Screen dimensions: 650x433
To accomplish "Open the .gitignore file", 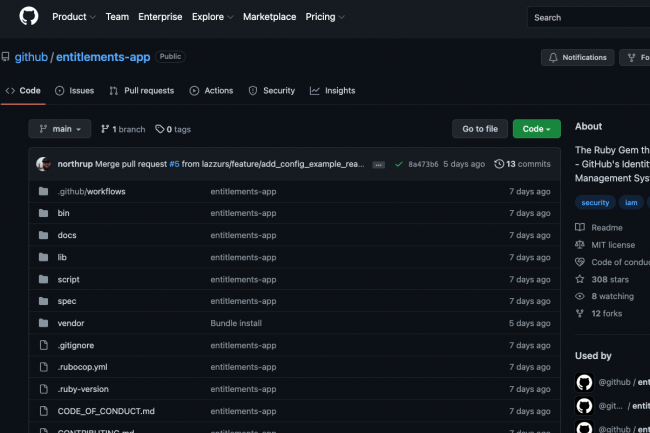I will point(76,346).
